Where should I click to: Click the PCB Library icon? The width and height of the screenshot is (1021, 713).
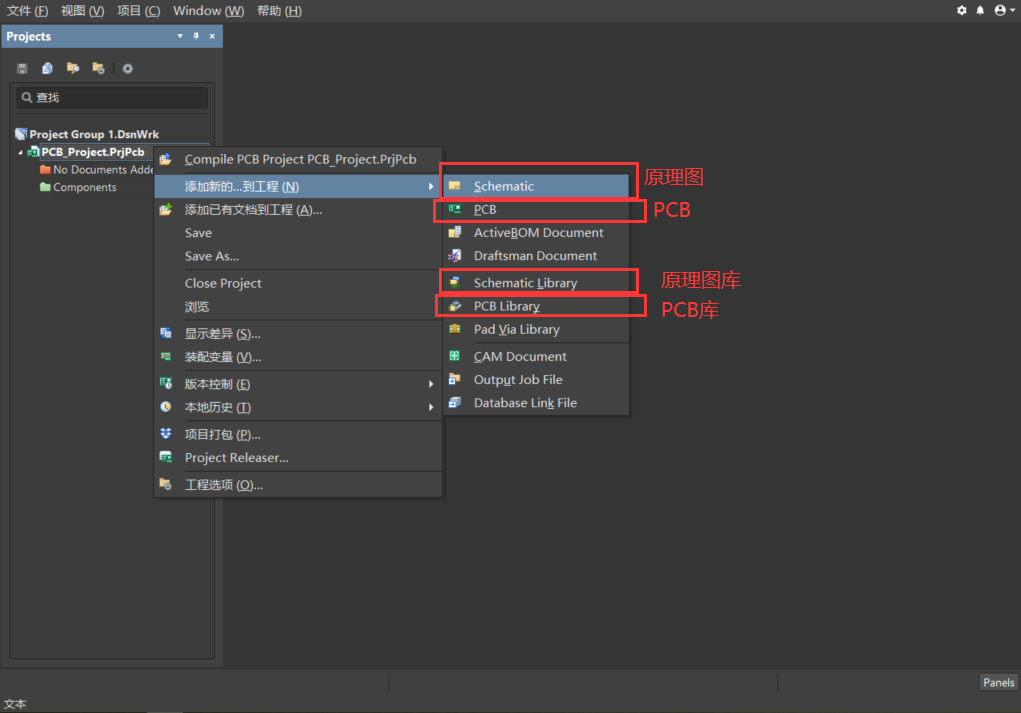click(x=455, y=306)
